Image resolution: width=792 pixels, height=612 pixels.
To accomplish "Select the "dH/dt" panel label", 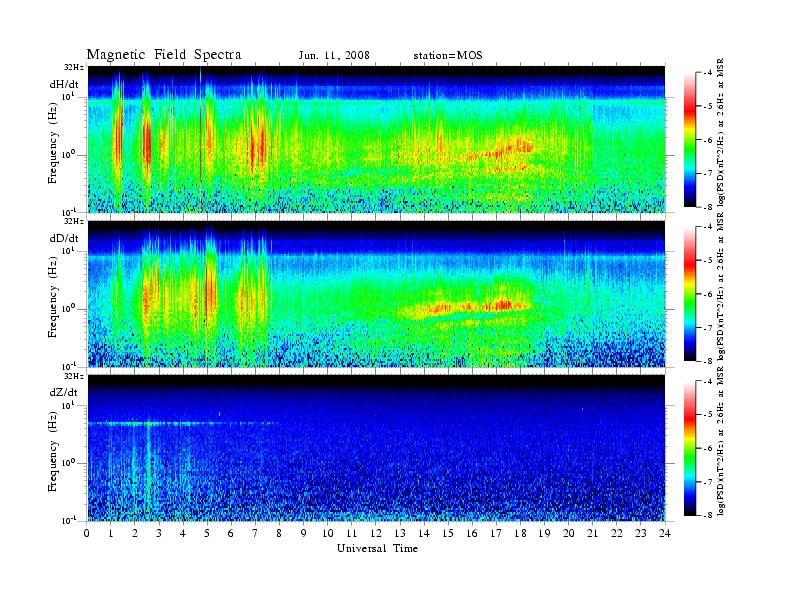I will point(64,84).
